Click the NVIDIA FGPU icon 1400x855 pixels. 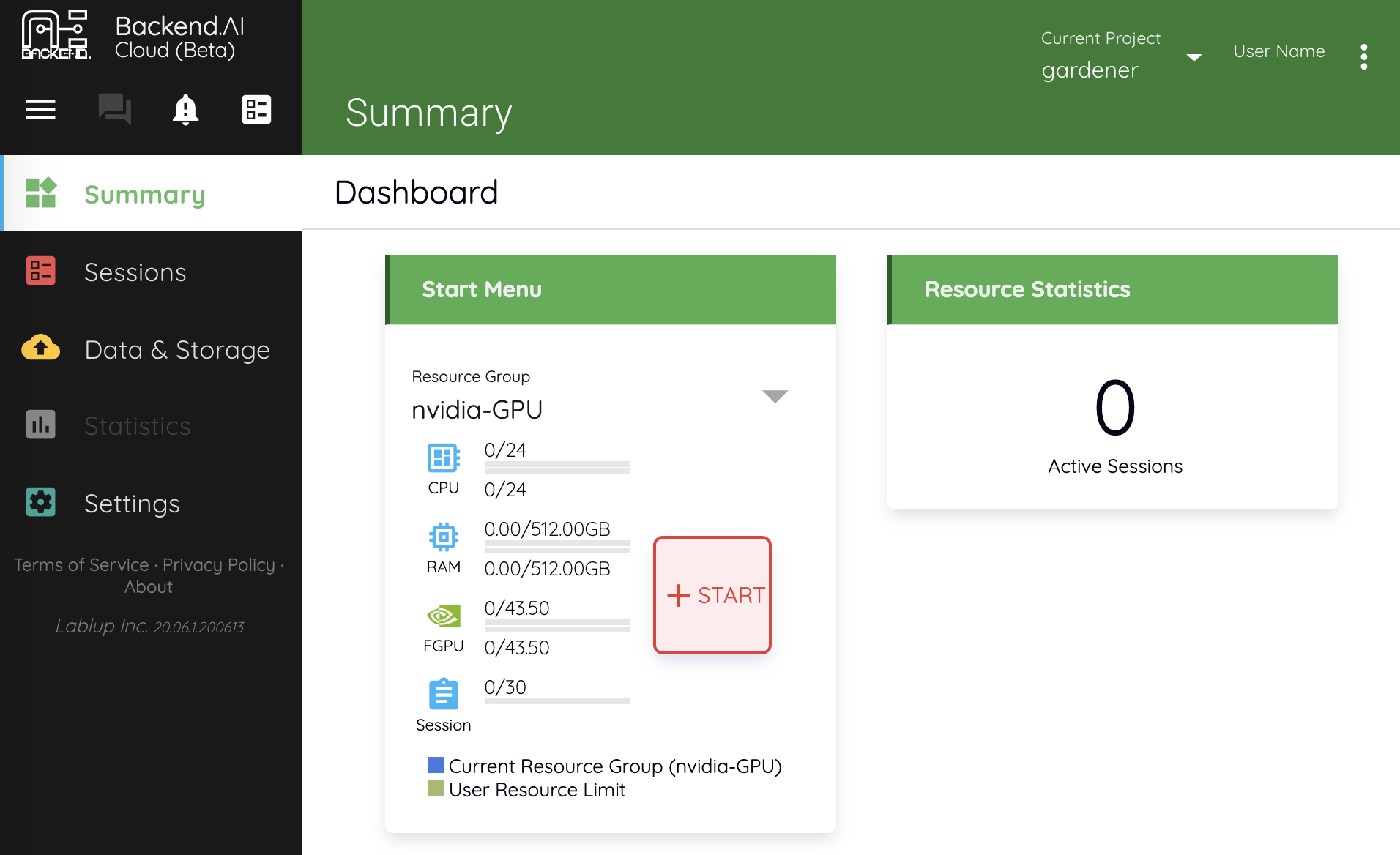click(444, 616)
